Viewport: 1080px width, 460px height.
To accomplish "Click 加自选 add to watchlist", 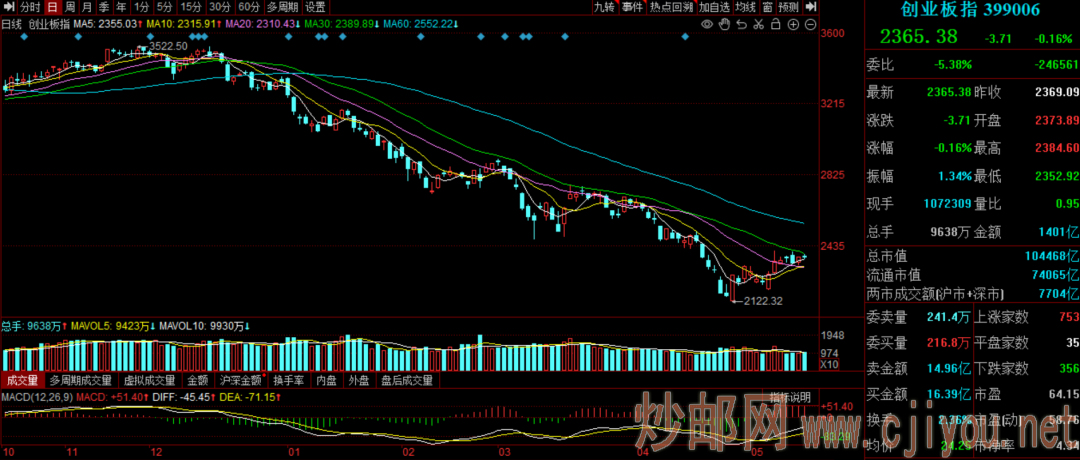I will [x=714, y=8].
